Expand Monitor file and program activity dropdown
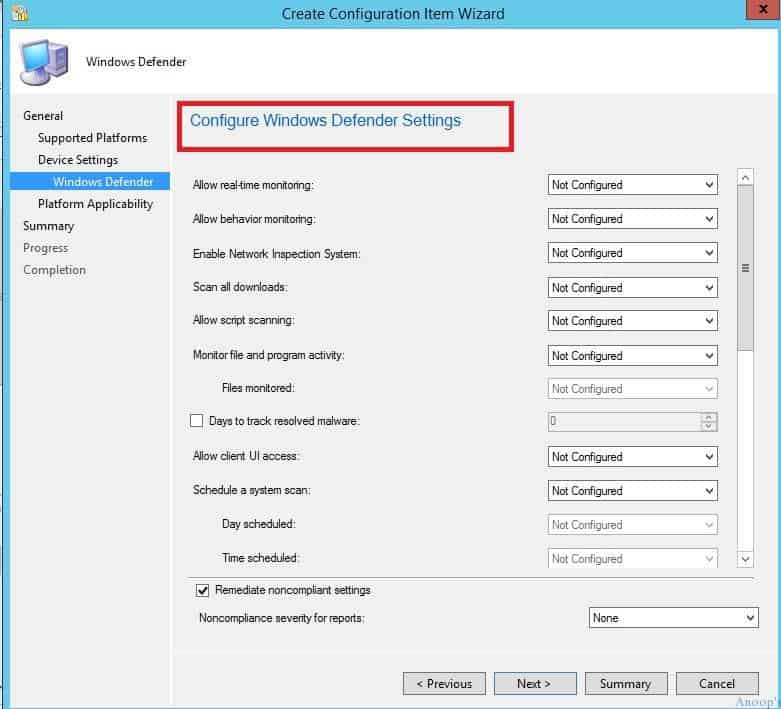This screenshot has height=709, width=781. (x=633, y=356)
